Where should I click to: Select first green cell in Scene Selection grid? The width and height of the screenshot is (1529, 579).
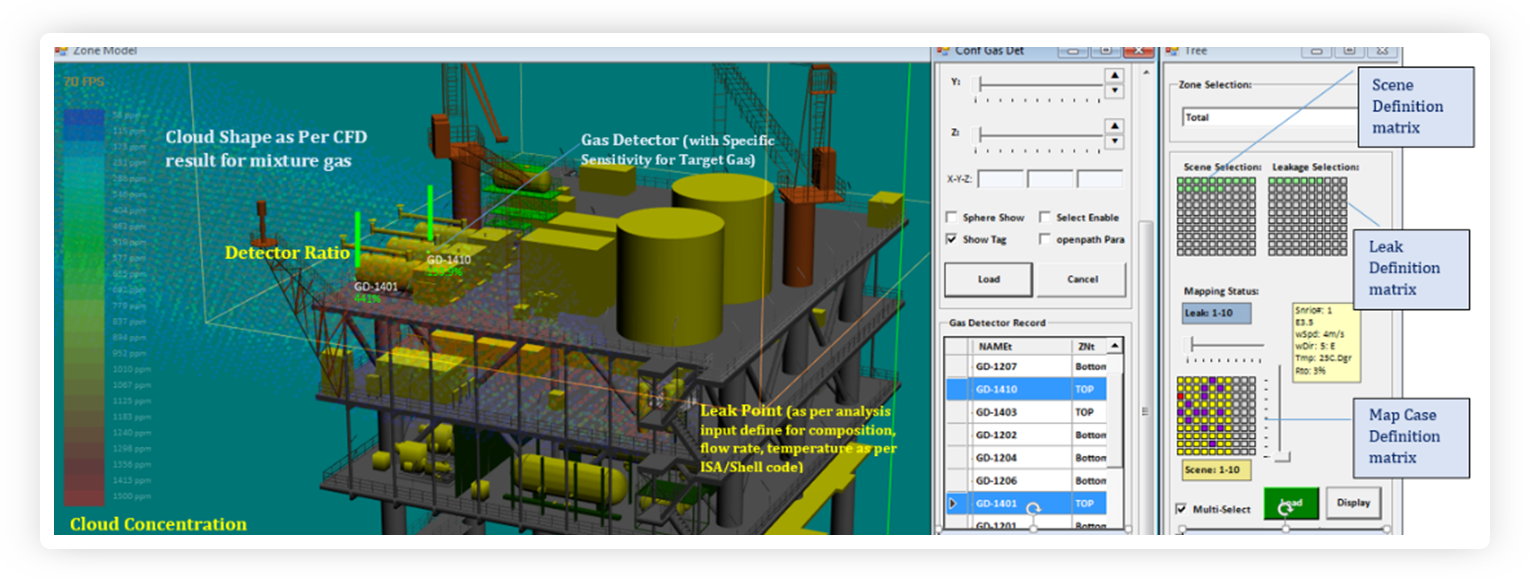[1181, 183]
